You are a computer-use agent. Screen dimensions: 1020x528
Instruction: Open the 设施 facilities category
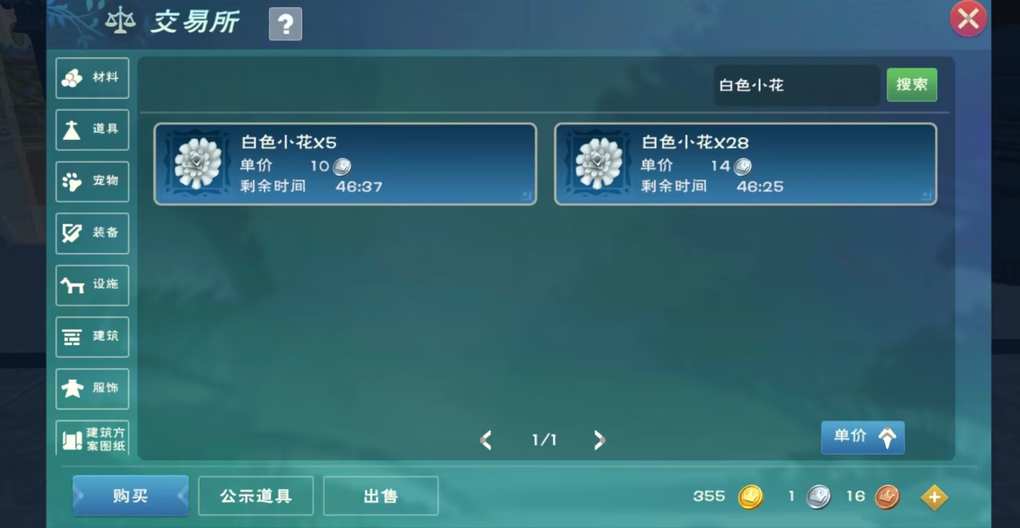point(92,285)
